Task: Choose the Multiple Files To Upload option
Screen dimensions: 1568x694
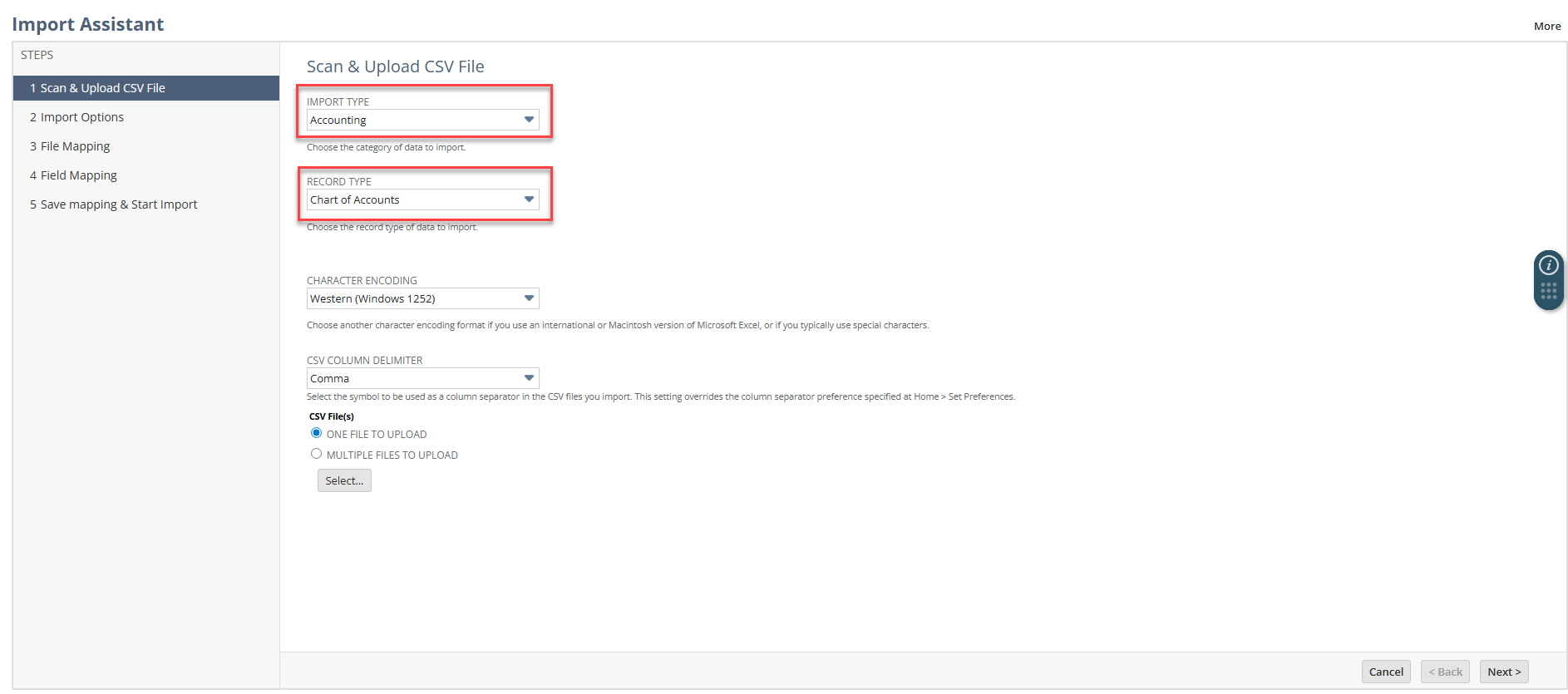Action: (x=316, y=454)
